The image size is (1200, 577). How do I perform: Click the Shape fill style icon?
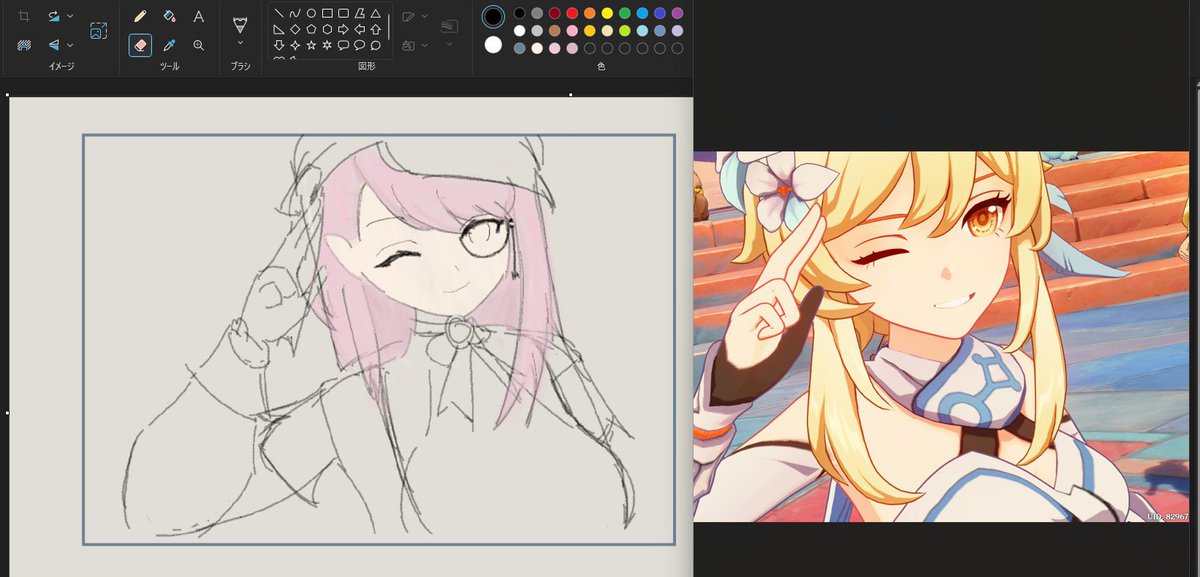point(408,45)
